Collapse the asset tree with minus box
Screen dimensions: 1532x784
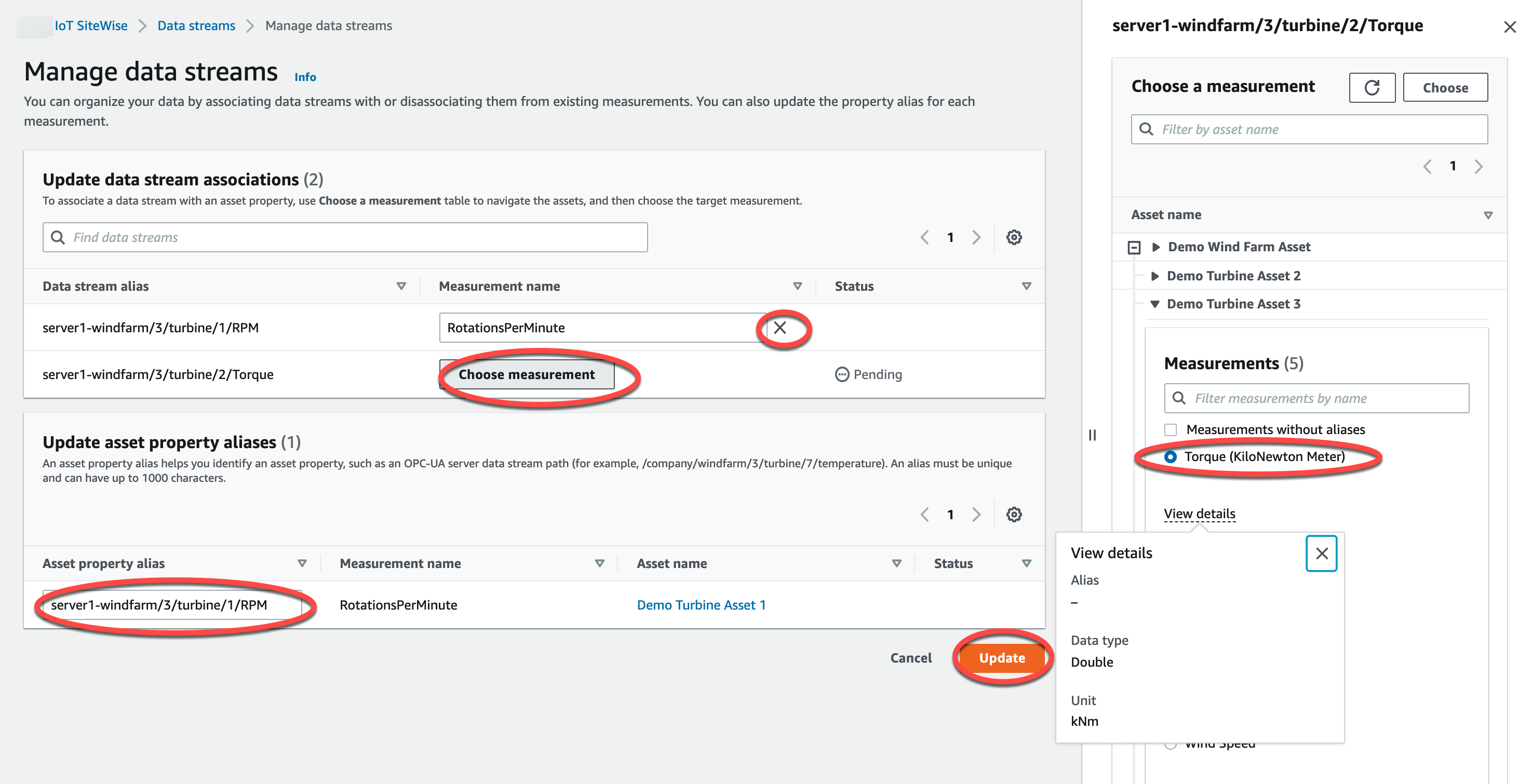click(1134, 247)
